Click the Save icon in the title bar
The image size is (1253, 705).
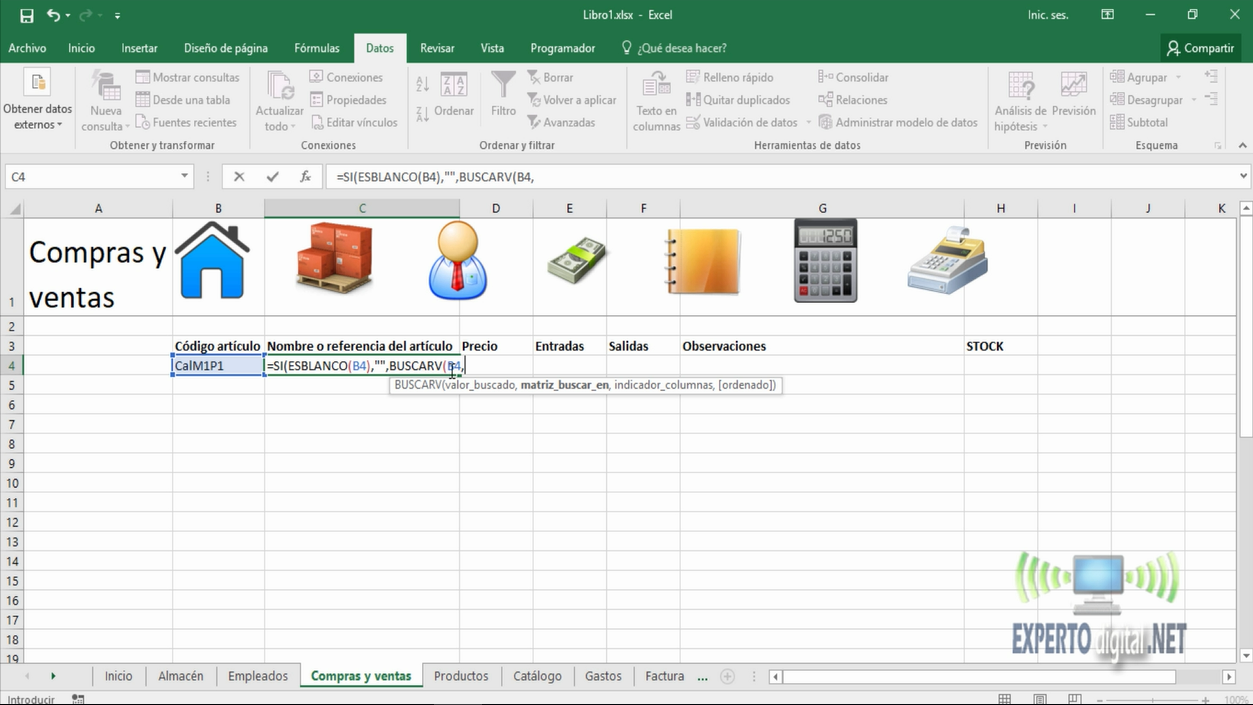point(27,15)
